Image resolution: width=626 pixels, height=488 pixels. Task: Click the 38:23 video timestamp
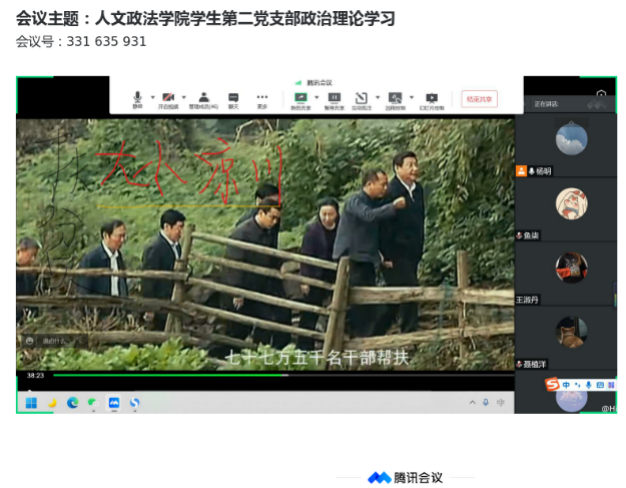tap(36, 375)
